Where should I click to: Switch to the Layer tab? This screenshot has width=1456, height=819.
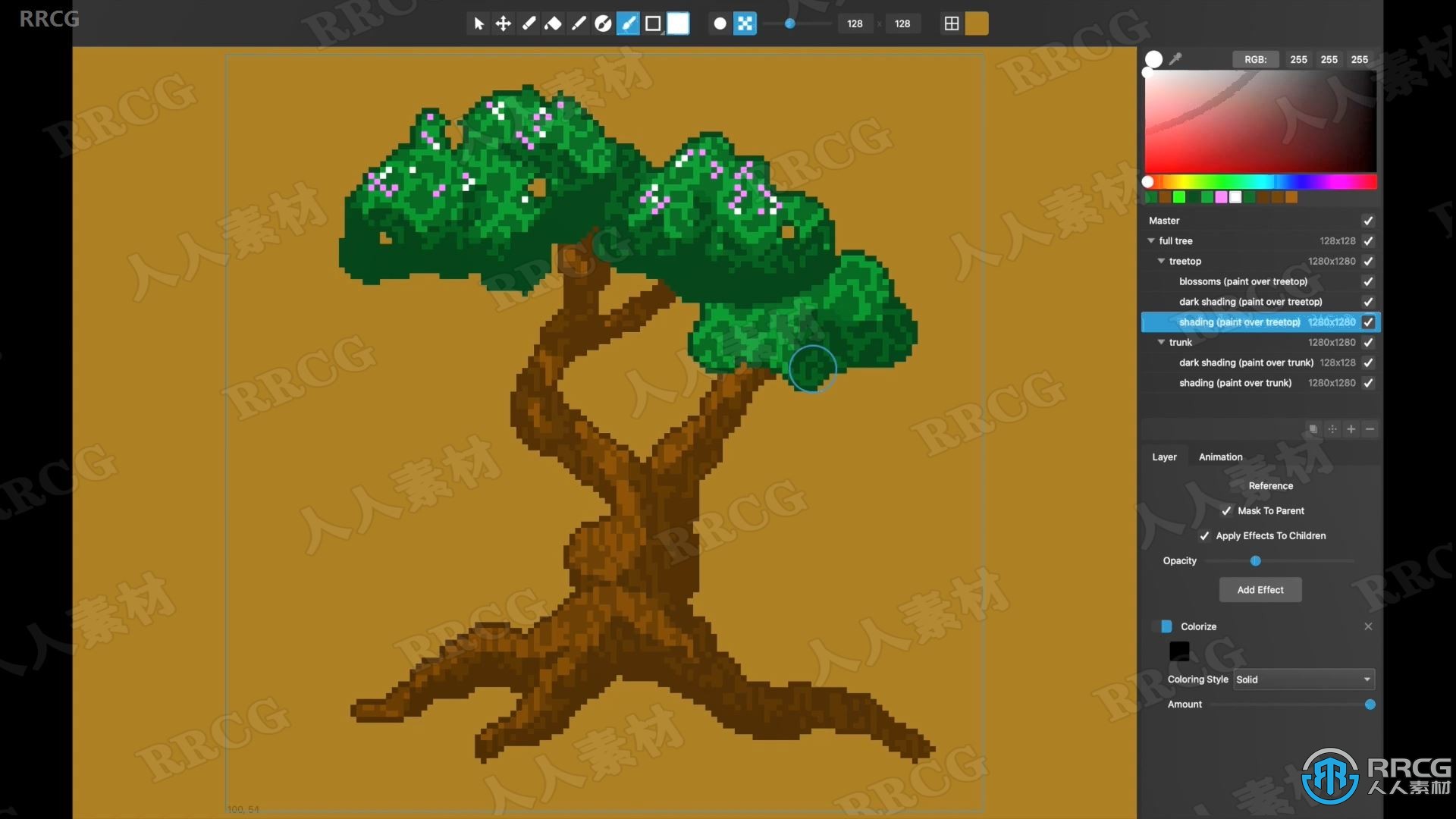(x=1164, y=456)
